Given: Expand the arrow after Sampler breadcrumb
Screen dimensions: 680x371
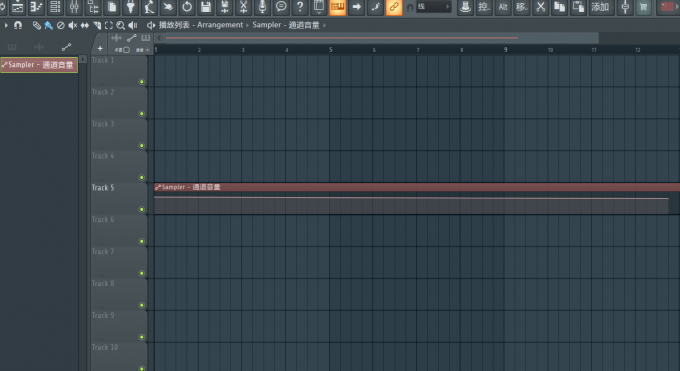Looking at the screenshot, I should (324, 25).
